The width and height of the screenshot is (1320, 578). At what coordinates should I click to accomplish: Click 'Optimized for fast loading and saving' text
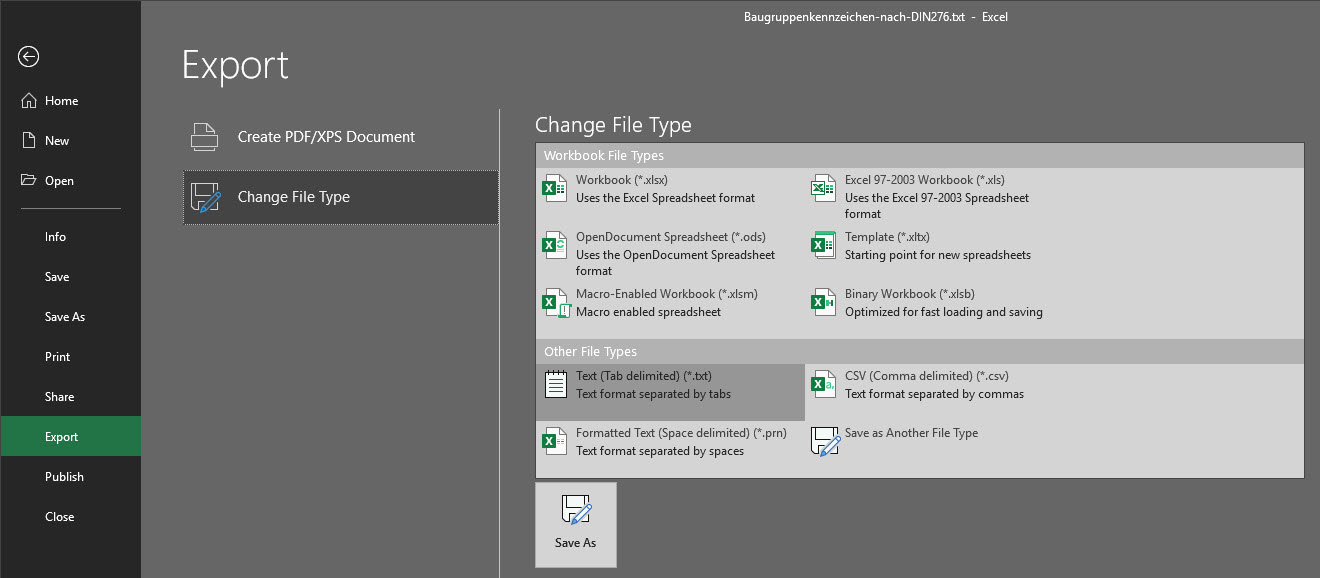[943, 312]
